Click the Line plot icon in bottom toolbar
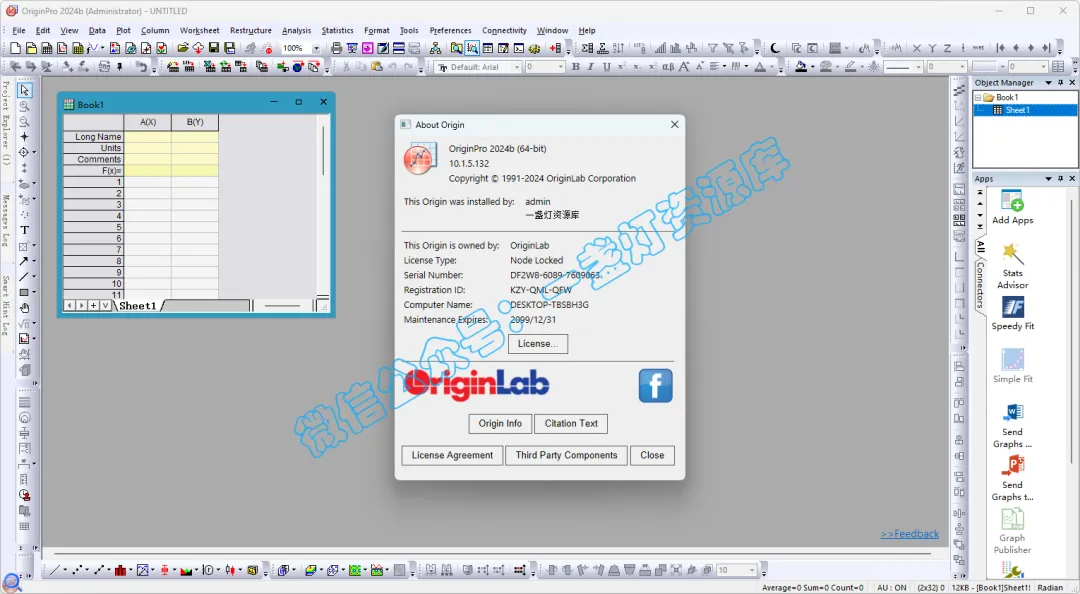This screenshot has height=594, width=1080. click(x=55, y=571)
